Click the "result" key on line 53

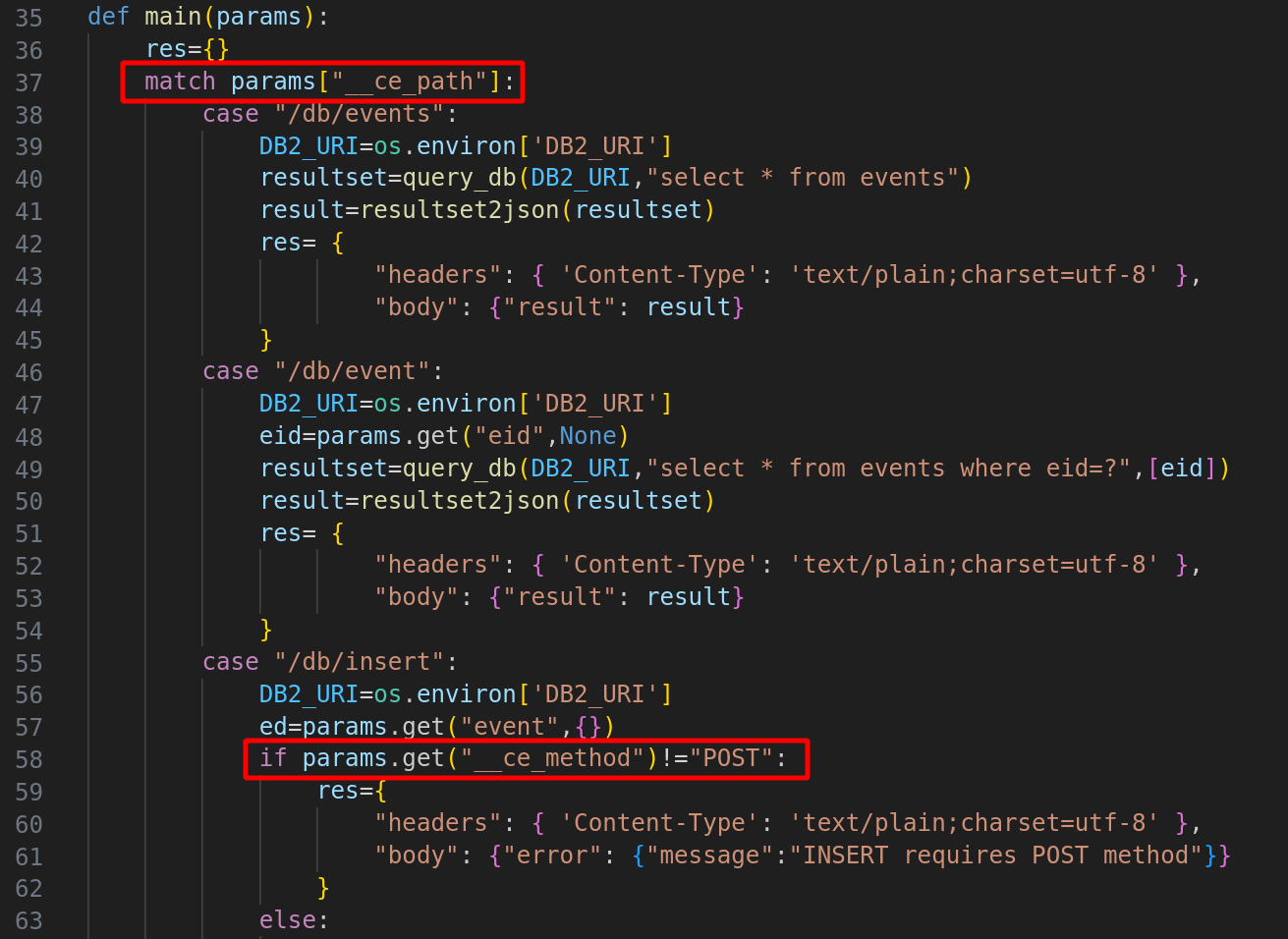click(x=560, y=597)
